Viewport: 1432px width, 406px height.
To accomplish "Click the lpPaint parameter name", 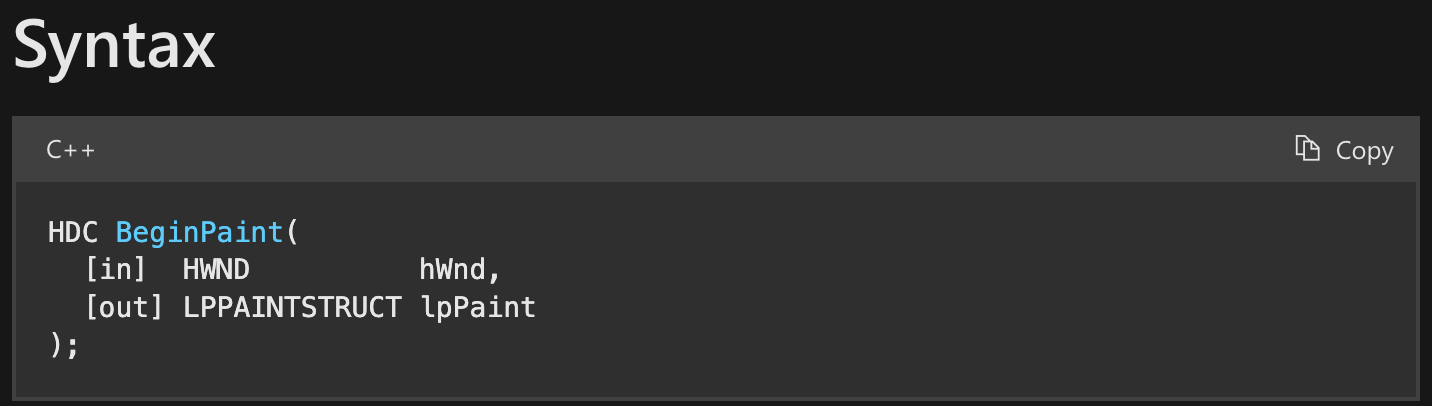I will (x=477, y=307).
